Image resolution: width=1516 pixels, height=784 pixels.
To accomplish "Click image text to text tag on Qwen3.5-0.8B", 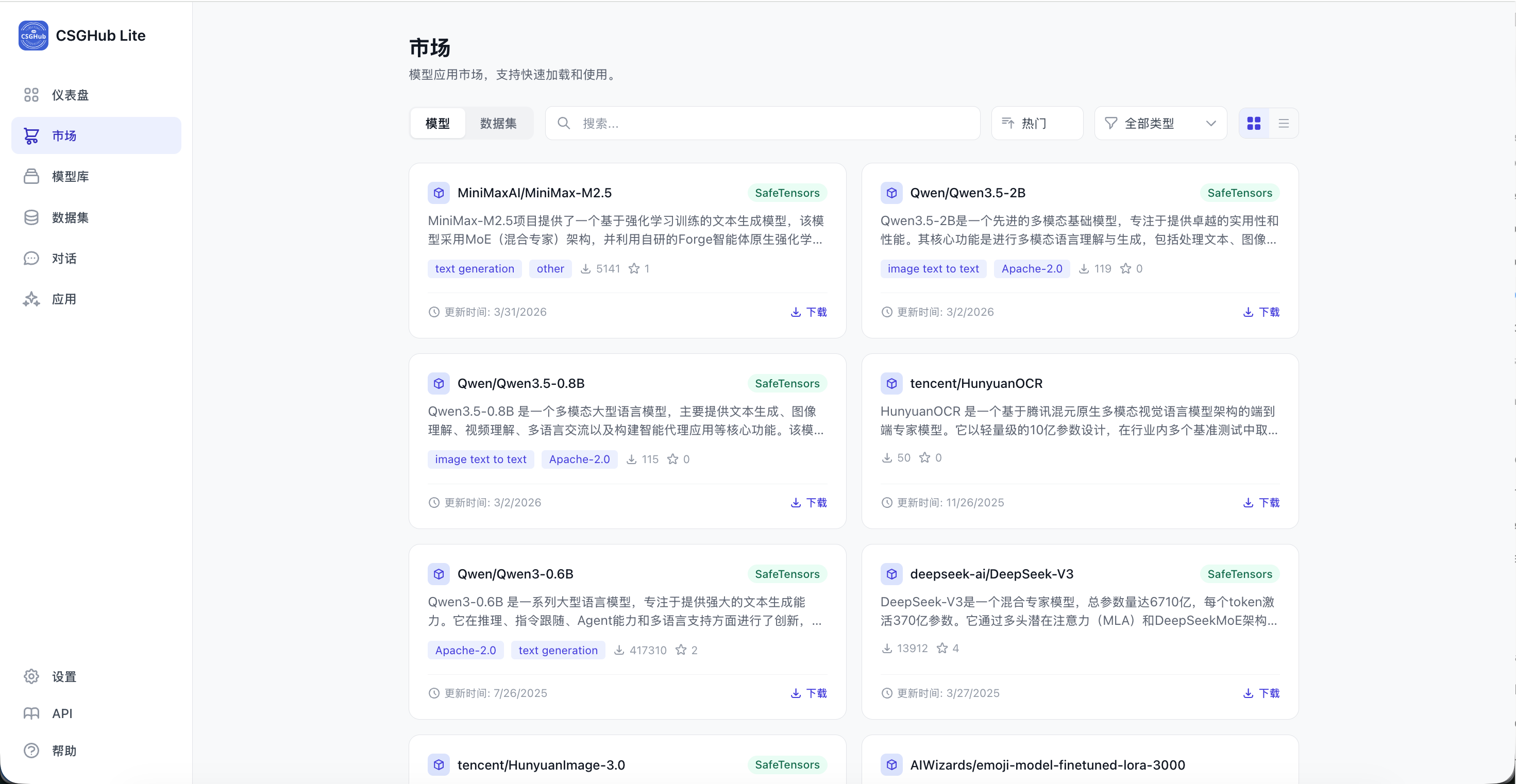I will click(x=481, y=459).
